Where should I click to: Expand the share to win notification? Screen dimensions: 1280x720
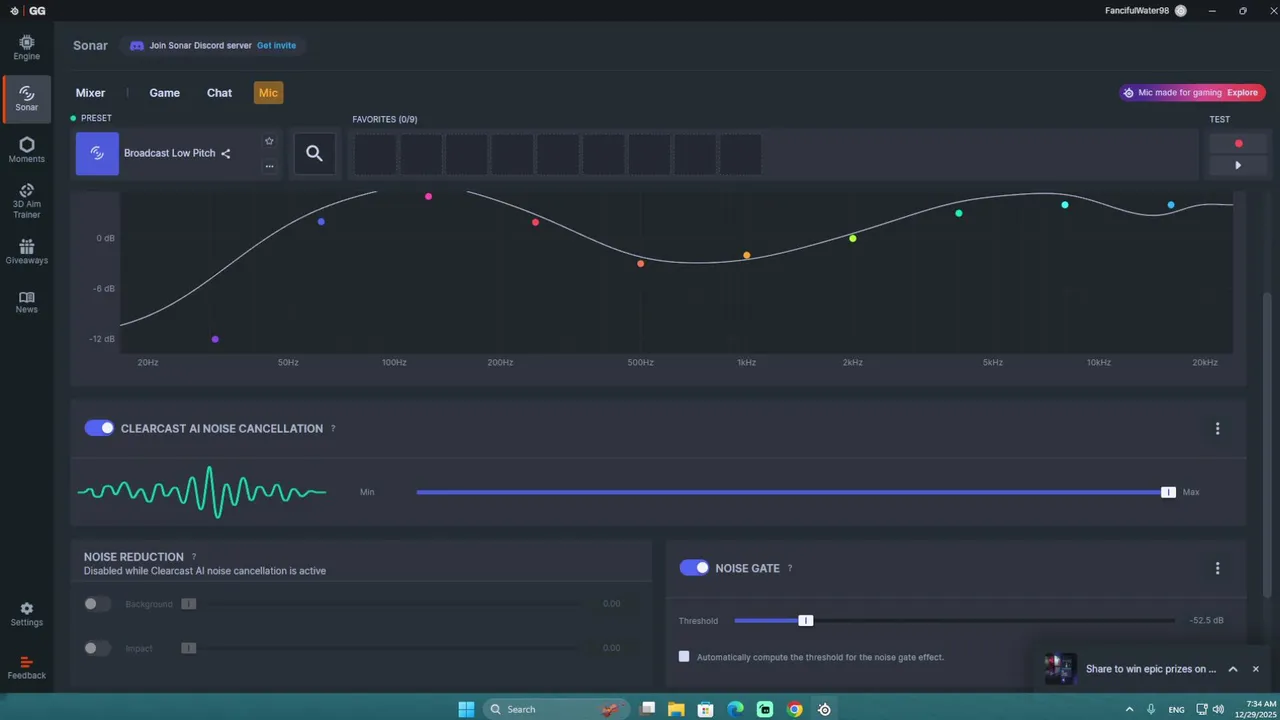pyautogui.click(x=1233, y=669)
